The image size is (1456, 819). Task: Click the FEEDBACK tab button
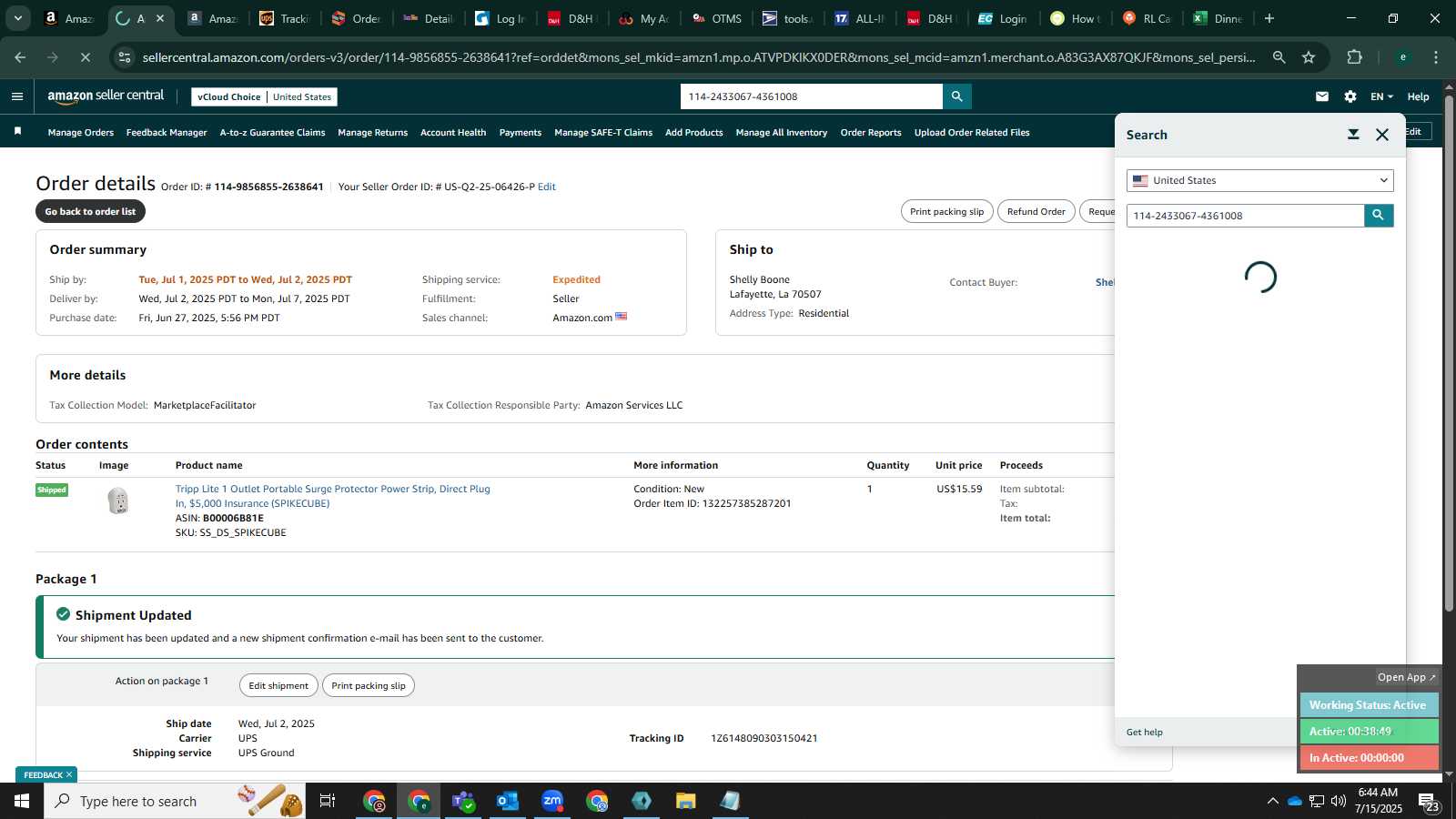[x=46, y=774]
